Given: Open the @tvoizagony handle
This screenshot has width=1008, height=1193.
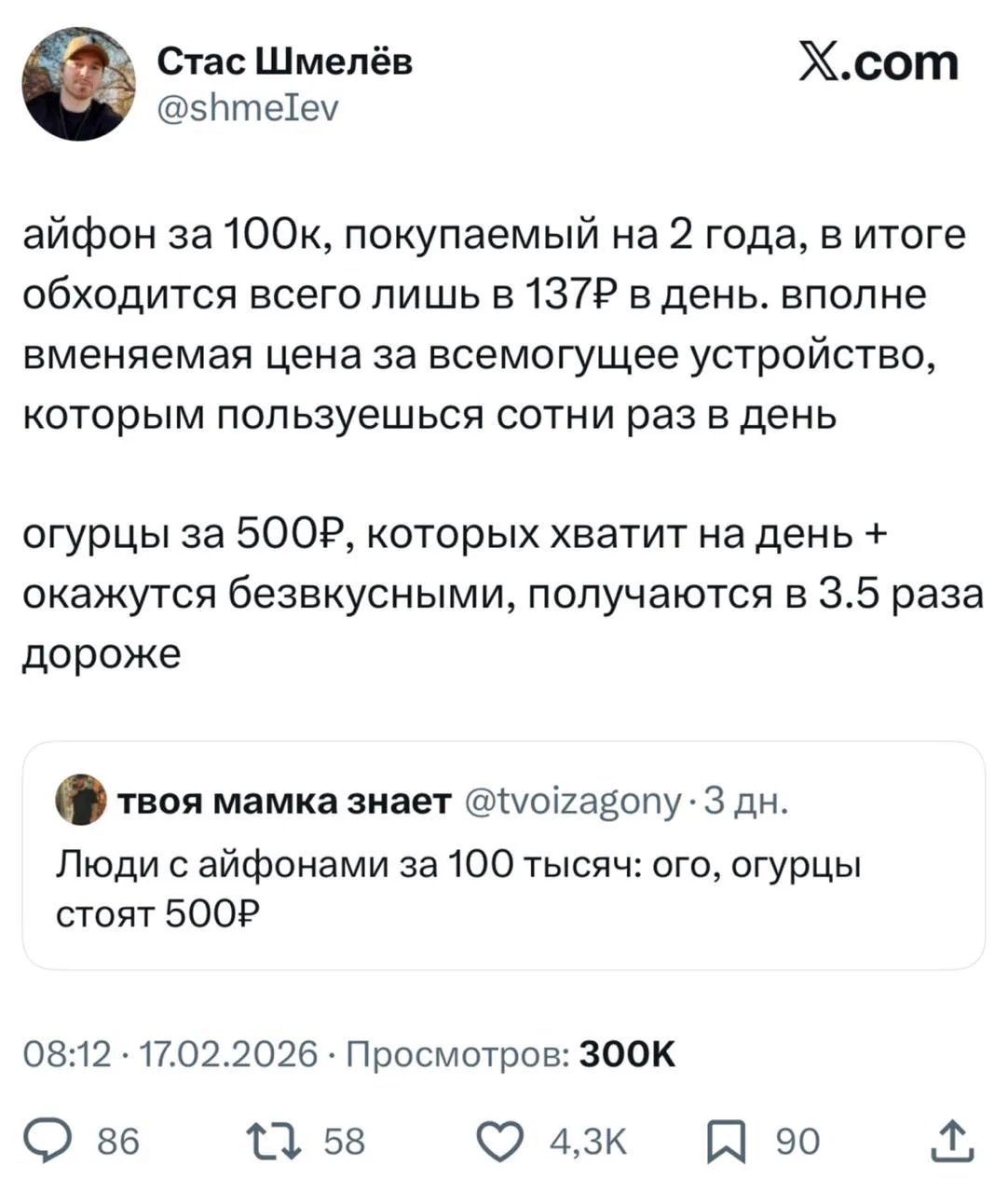Looking at the screenshot, I should 572,801.
